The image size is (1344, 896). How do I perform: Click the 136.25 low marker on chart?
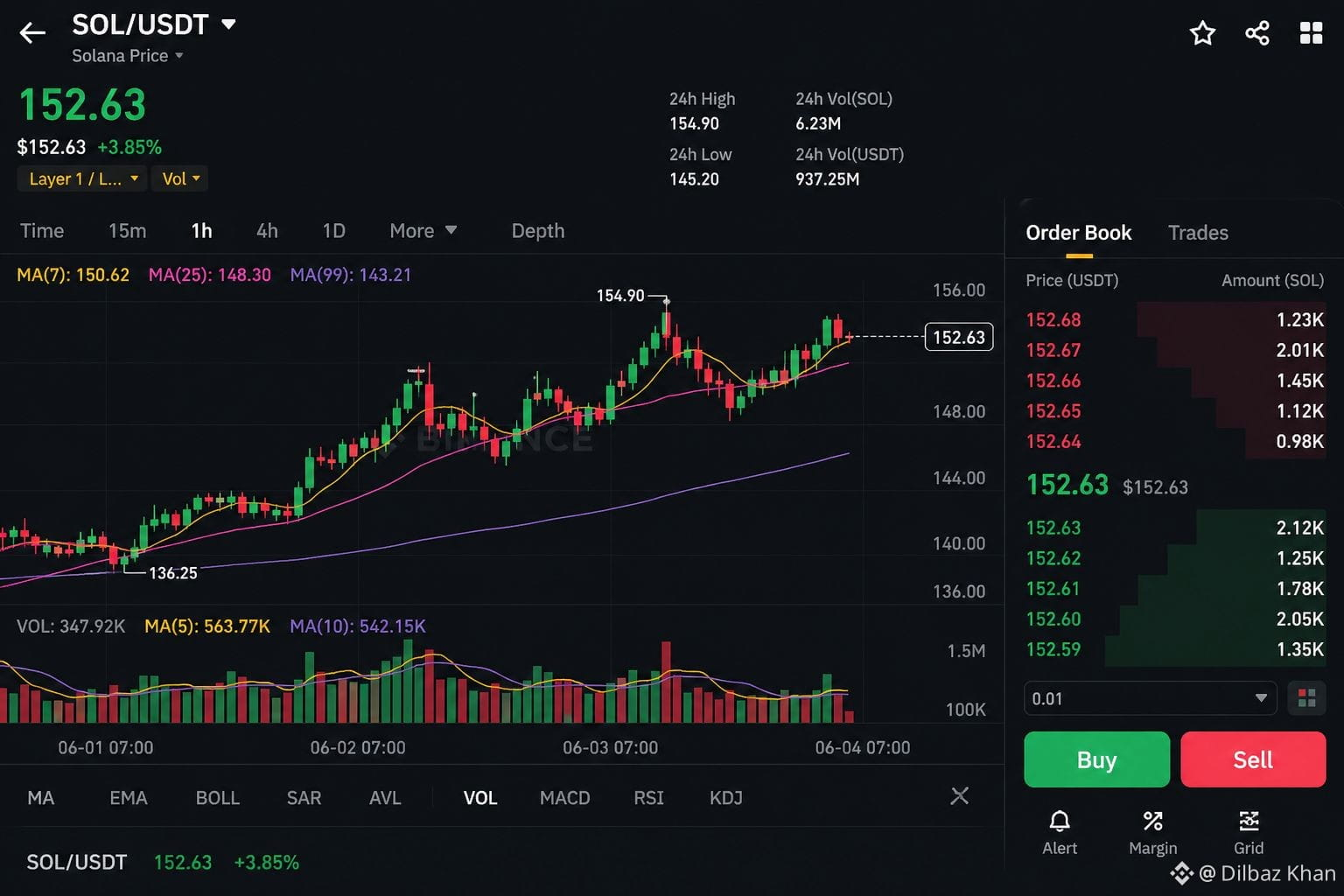pyautogui.click(x=172, y=573)
